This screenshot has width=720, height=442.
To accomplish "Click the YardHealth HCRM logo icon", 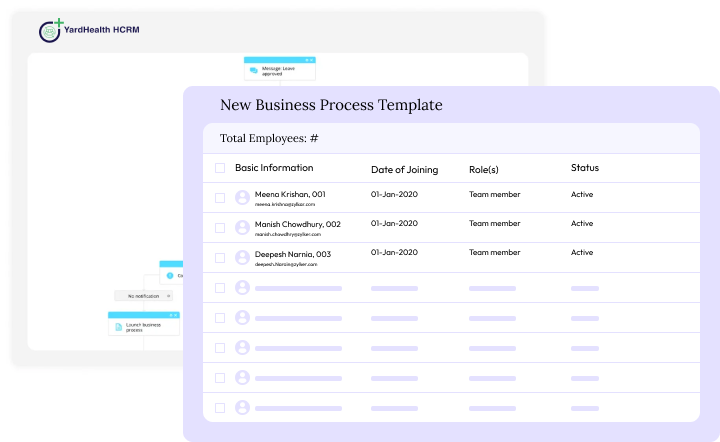I will tap(51, 31).
